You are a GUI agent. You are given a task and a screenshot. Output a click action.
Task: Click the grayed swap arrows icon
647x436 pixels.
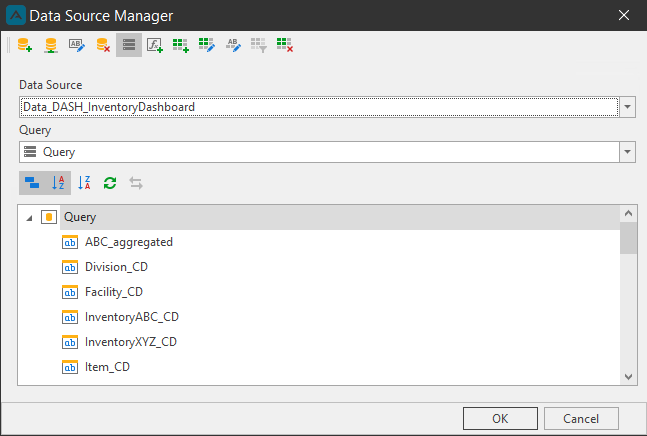136,183
